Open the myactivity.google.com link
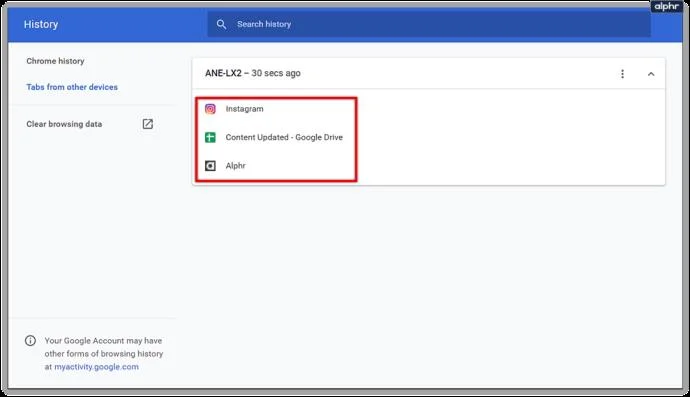Viewport: 690px width, 397px height. click(96, 367)
